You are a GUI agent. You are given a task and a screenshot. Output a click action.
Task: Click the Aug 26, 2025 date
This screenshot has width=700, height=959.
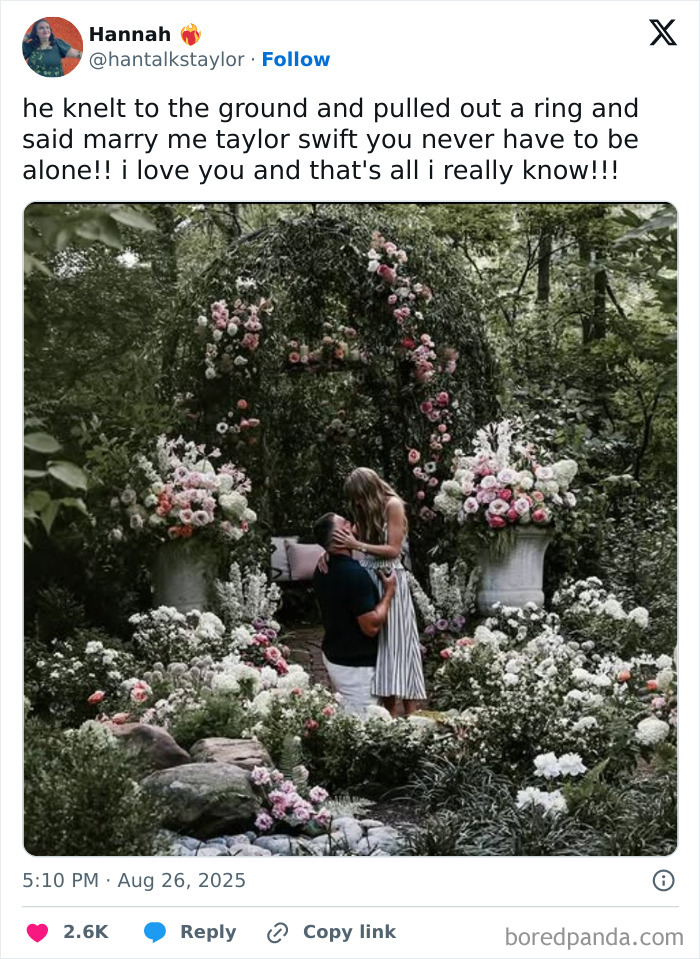click(x=182, y=880)
